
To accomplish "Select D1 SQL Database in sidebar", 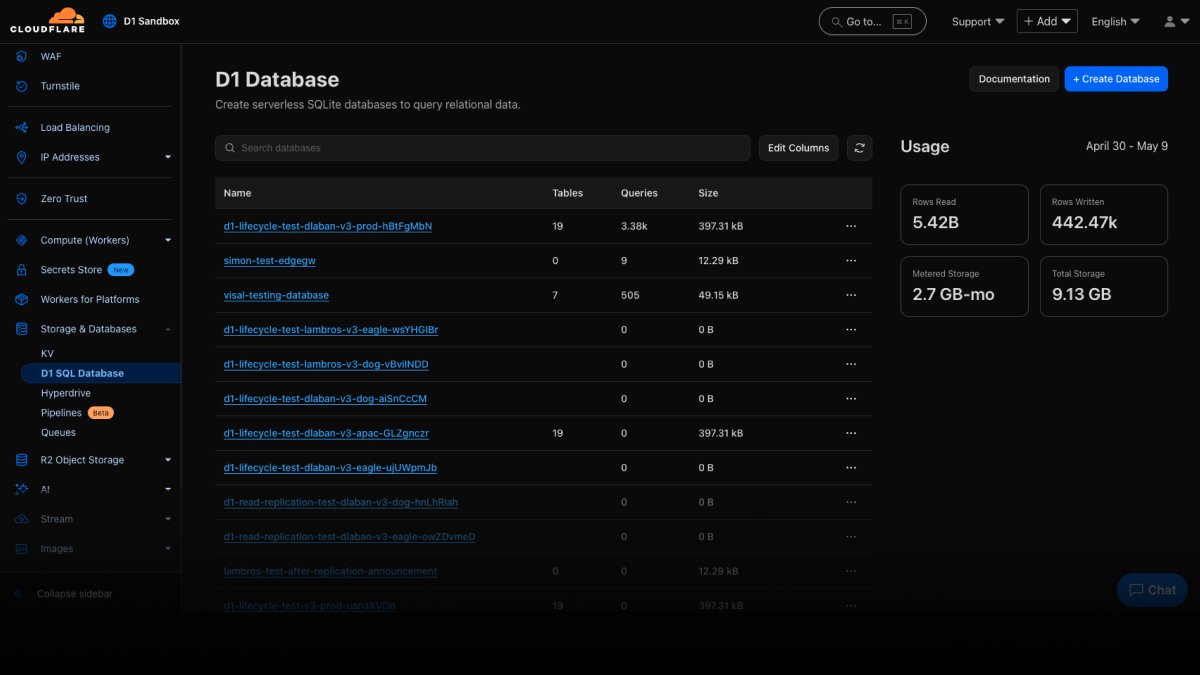I will pyautogui.click(x=82, y=373).
